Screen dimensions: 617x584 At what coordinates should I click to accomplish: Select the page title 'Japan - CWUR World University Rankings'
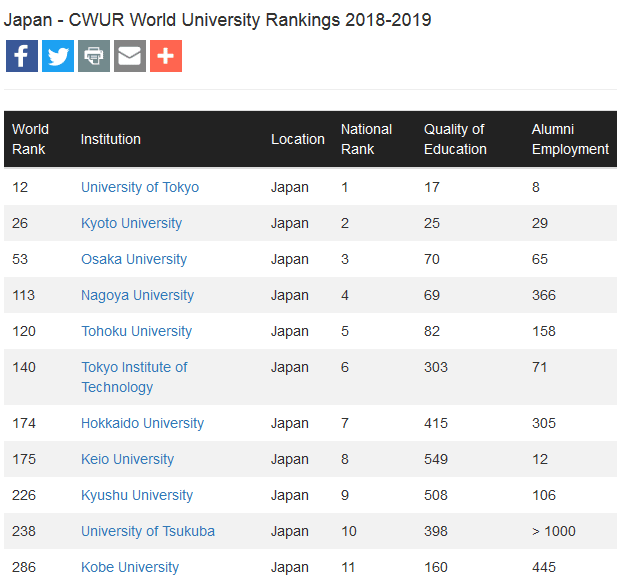172,20
